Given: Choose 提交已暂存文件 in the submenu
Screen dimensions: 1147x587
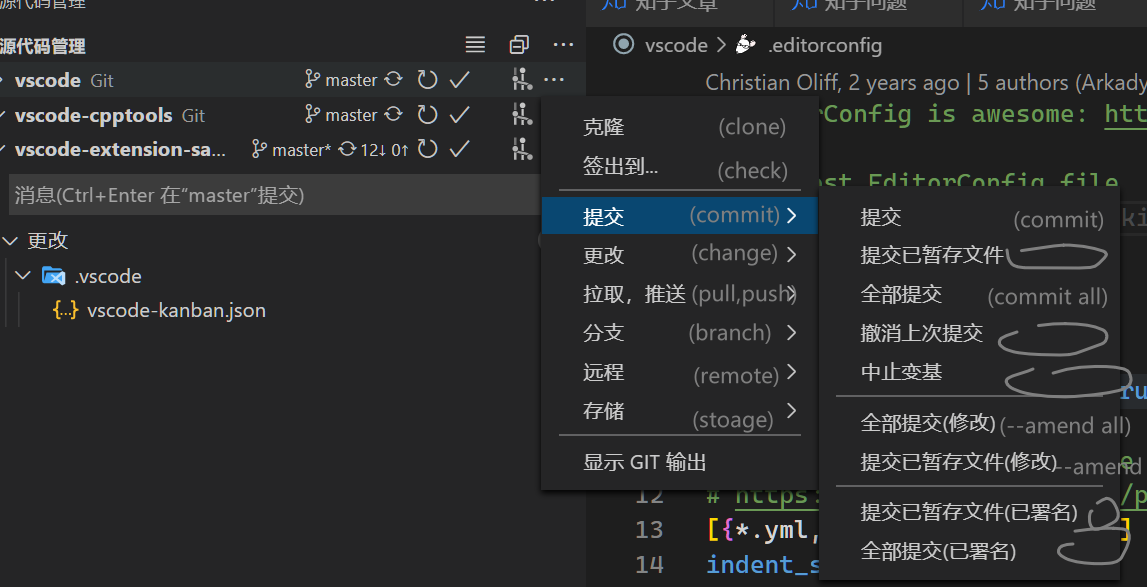Looking at the screenshot, I should click(x=969, y=255).
